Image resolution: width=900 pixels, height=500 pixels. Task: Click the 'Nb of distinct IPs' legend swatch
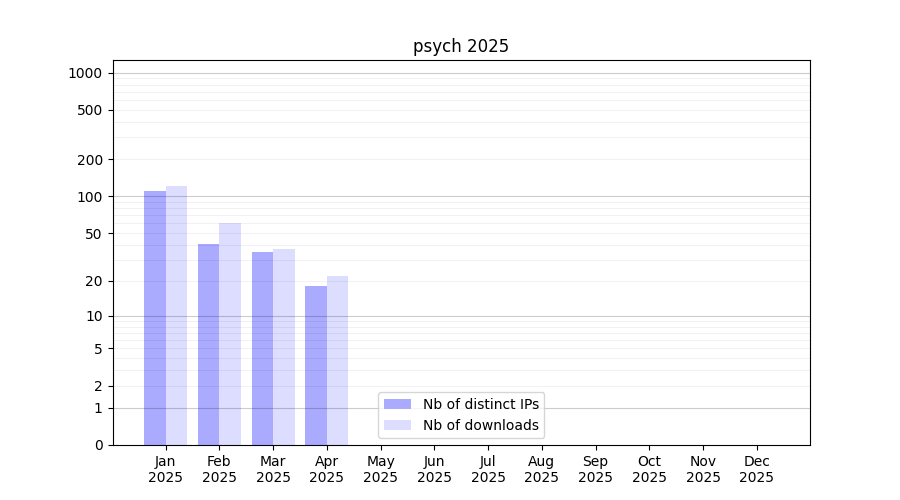pyautogui.click(x=397, y=404)
